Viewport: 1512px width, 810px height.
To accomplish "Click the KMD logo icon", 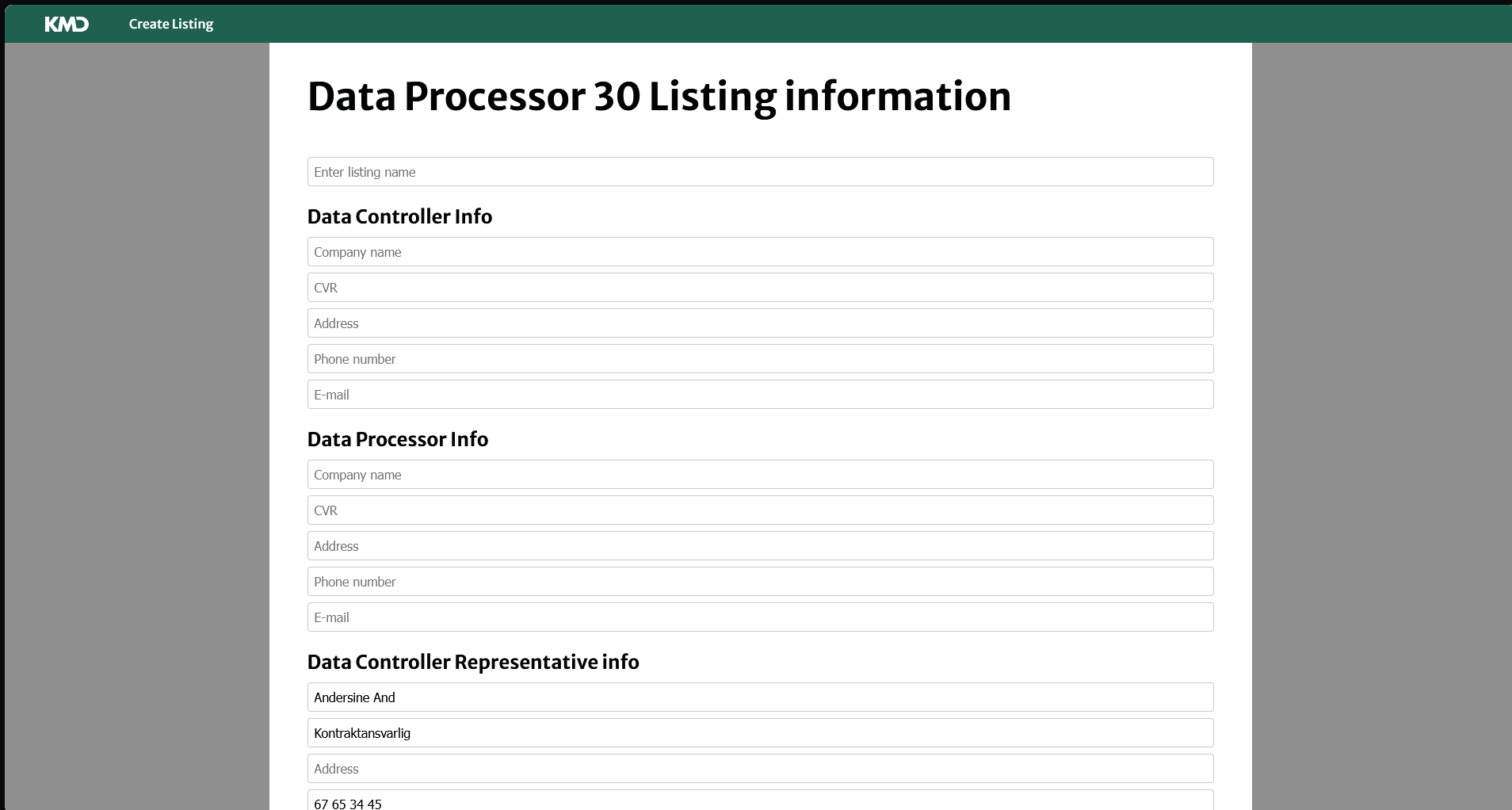I will [x=67, y=24].
